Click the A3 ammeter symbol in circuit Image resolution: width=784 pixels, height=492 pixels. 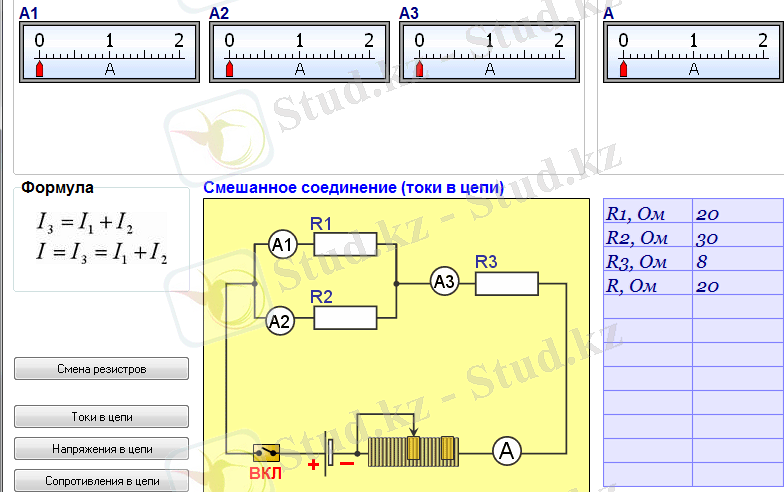coord(444,283)
